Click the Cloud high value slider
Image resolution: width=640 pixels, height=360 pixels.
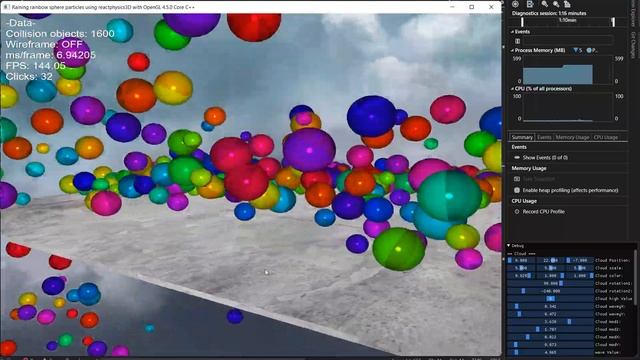550,298
